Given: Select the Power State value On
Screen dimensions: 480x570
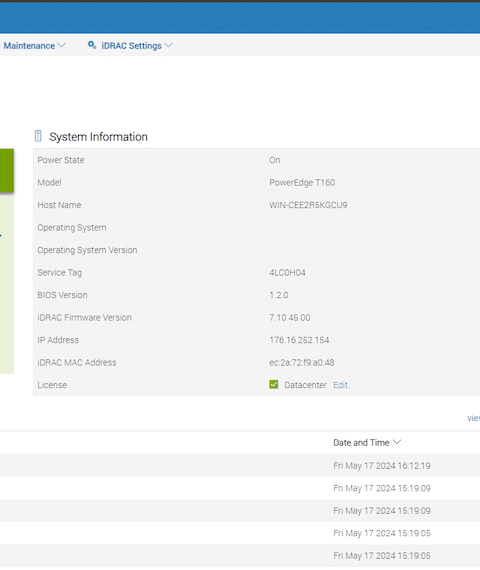Looking at the screenshot, I should [x=275, y=160].
